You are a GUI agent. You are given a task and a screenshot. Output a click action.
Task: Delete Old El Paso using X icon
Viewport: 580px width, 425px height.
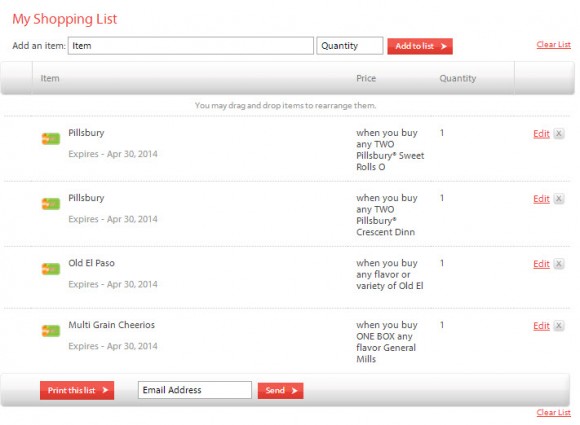pyautogui.click(x=559, y=264)
